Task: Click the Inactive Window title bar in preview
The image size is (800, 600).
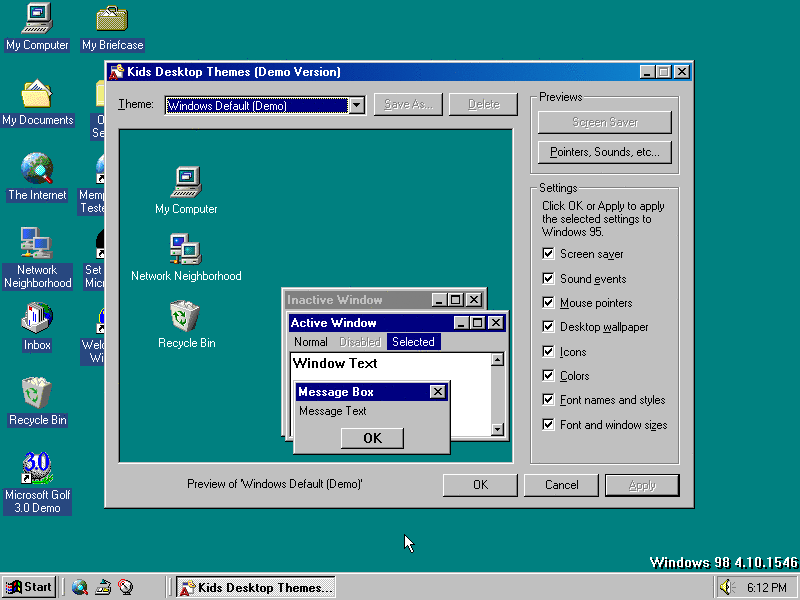Action: point(385,299)
